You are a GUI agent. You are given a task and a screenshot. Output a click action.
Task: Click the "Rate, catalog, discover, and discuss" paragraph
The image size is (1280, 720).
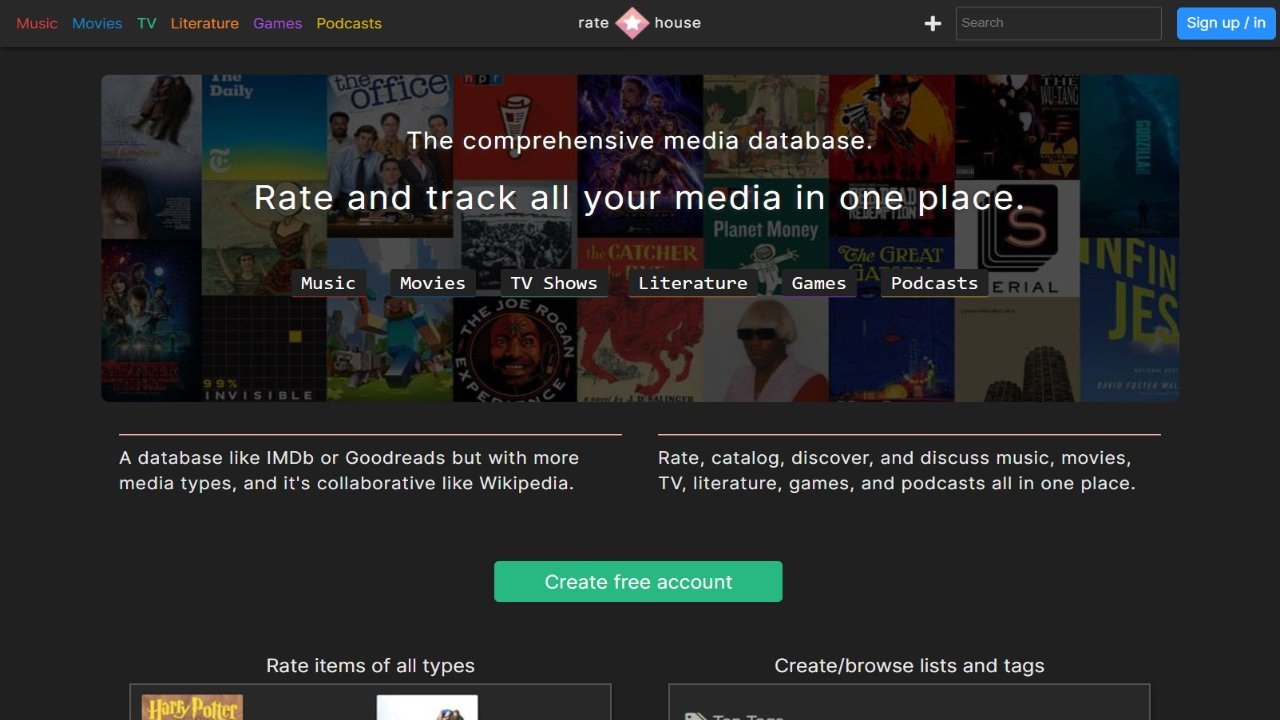click(x=897, y=470)
